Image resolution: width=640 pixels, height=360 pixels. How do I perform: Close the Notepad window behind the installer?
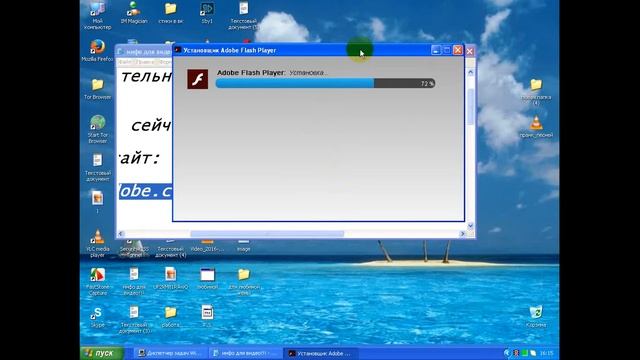[x=470, y=51]
